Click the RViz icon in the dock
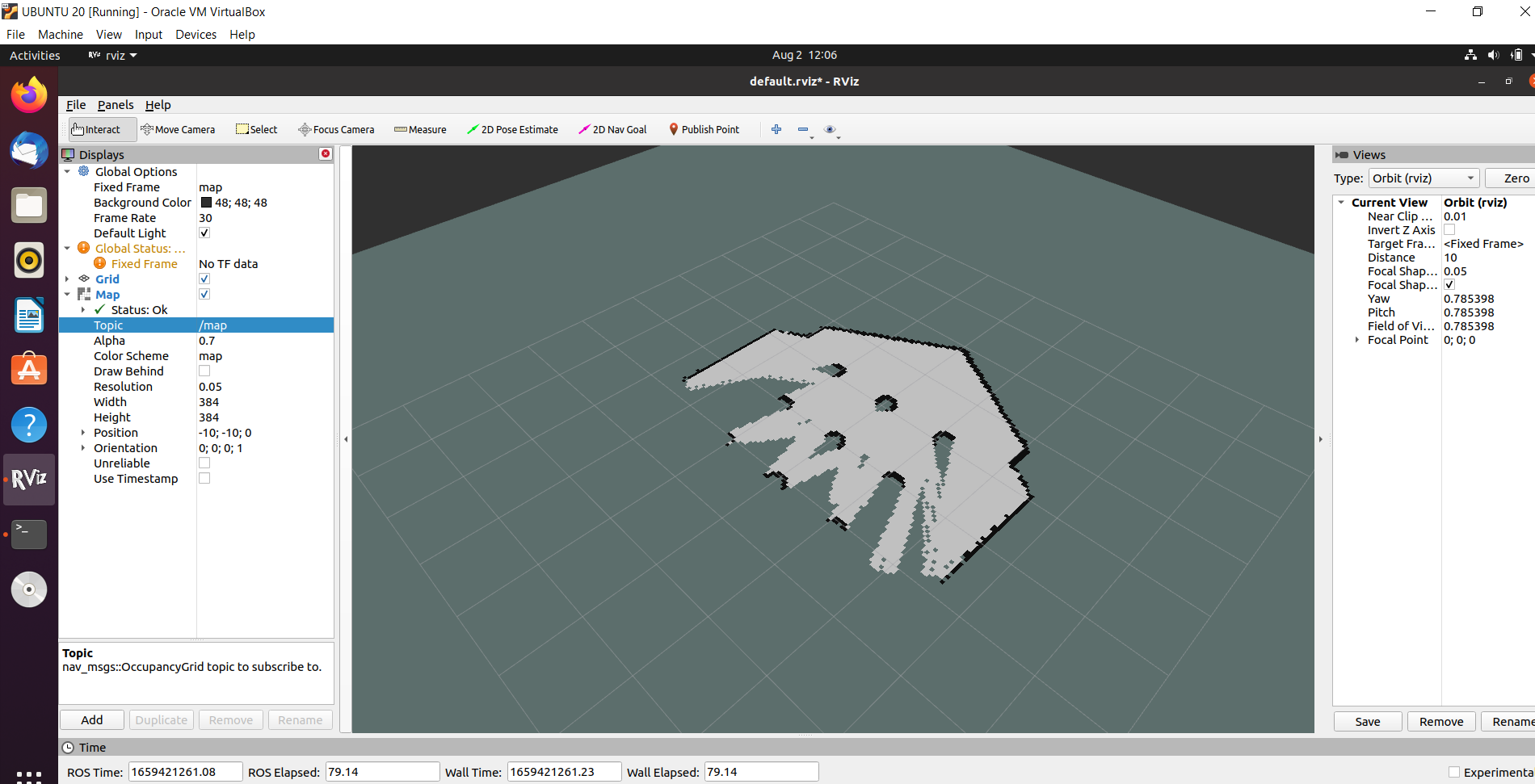The width and height of the screenshot is (1535, 784). [x=29, y=480]
